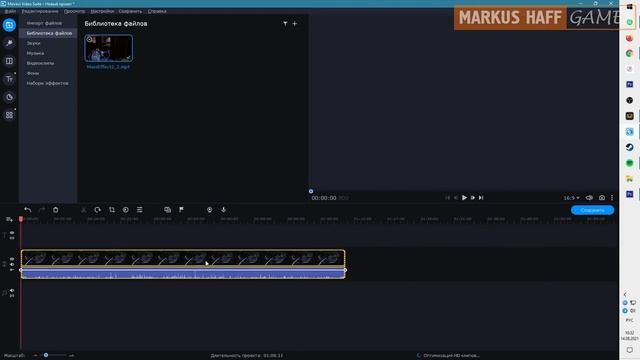
Task: Click the filter funnel icon in library
Action: [x=285, y=24]
